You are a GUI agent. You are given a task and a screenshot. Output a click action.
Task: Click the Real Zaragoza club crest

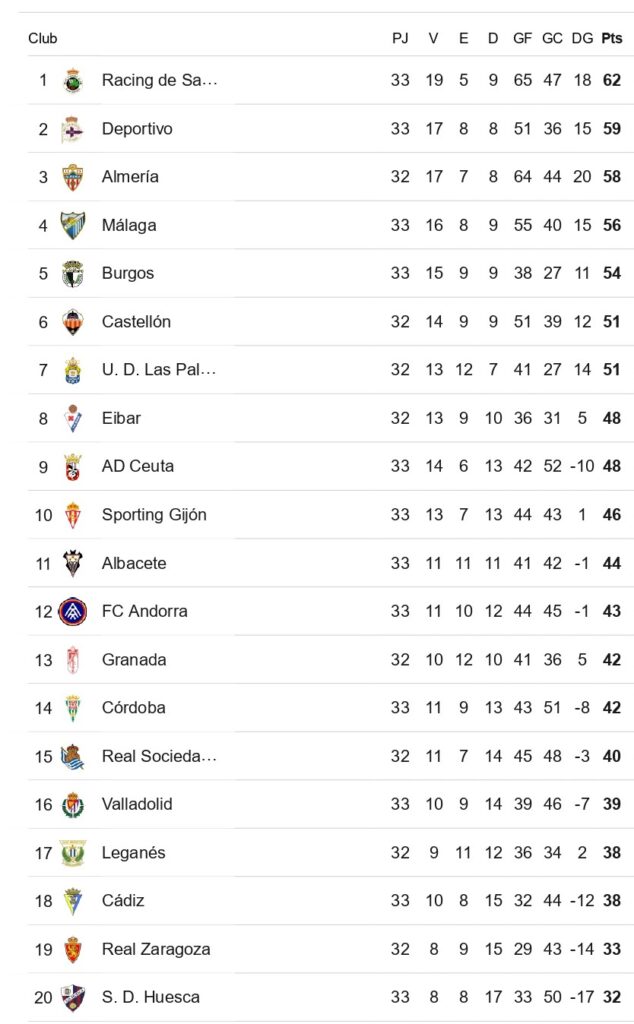click(73, 949)
